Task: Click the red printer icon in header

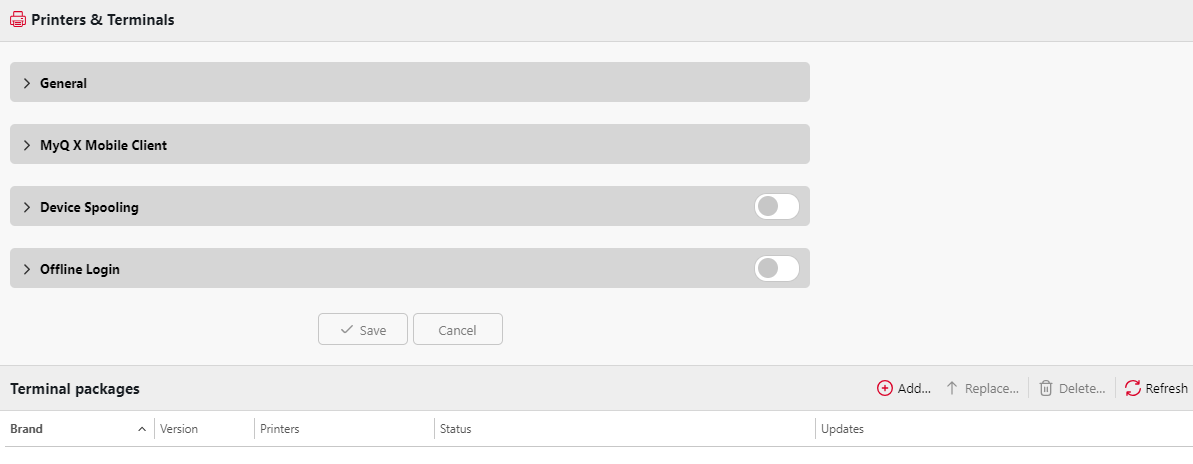Action: (x=17, y=20)
